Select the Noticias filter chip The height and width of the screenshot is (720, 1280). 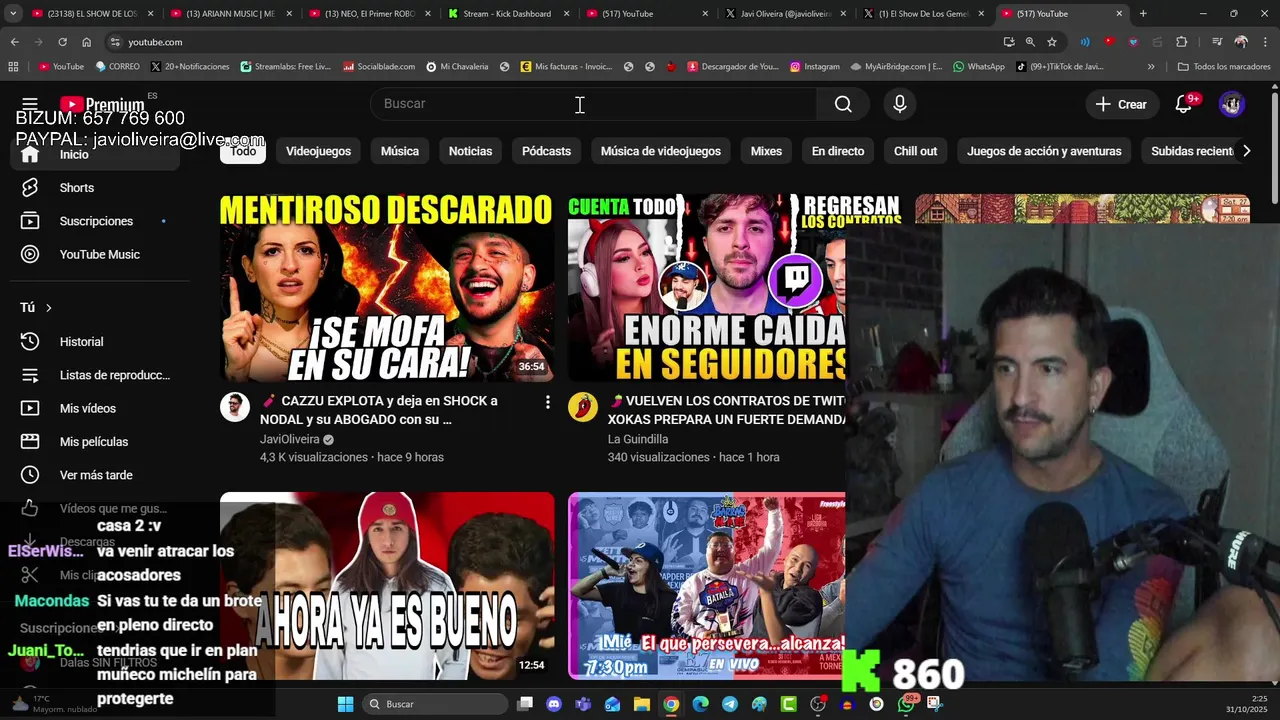[x=470, y=151]
